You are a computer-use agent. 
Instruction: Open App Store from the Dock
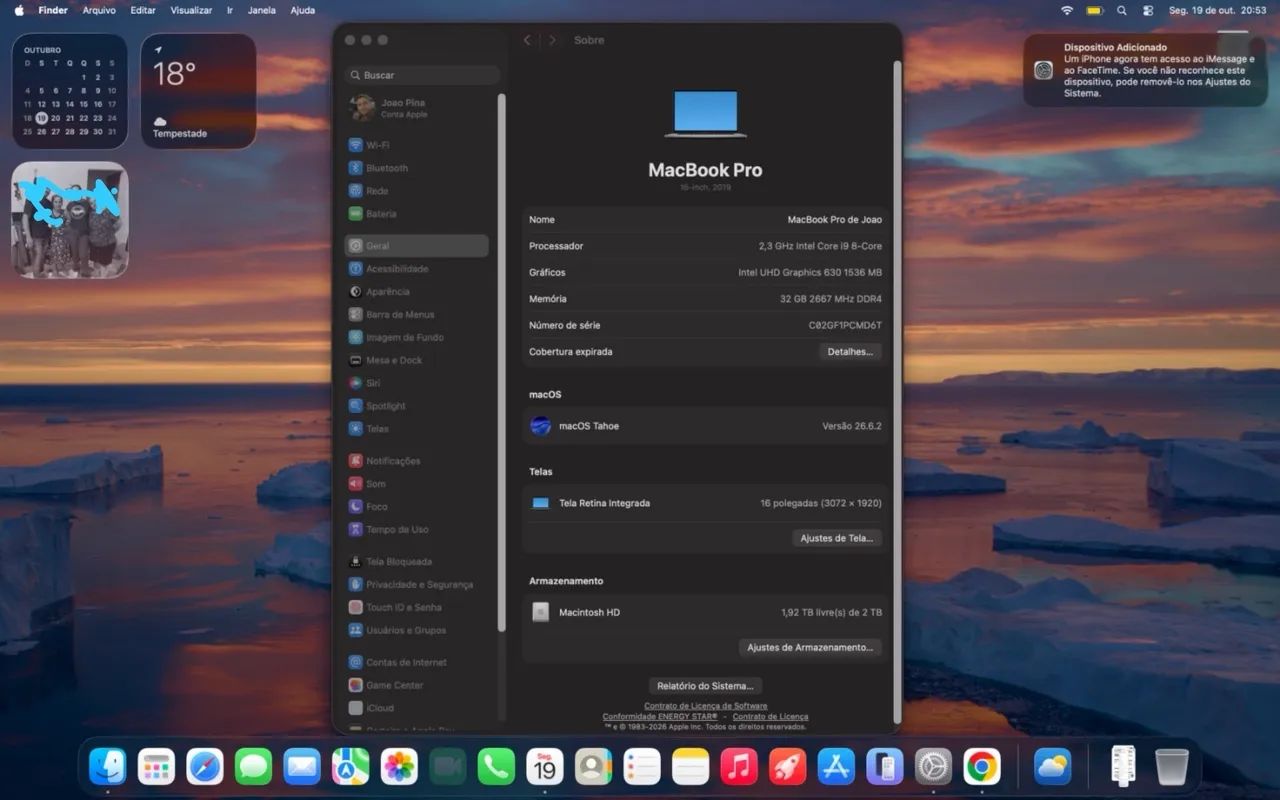click(x=836, y=767)
